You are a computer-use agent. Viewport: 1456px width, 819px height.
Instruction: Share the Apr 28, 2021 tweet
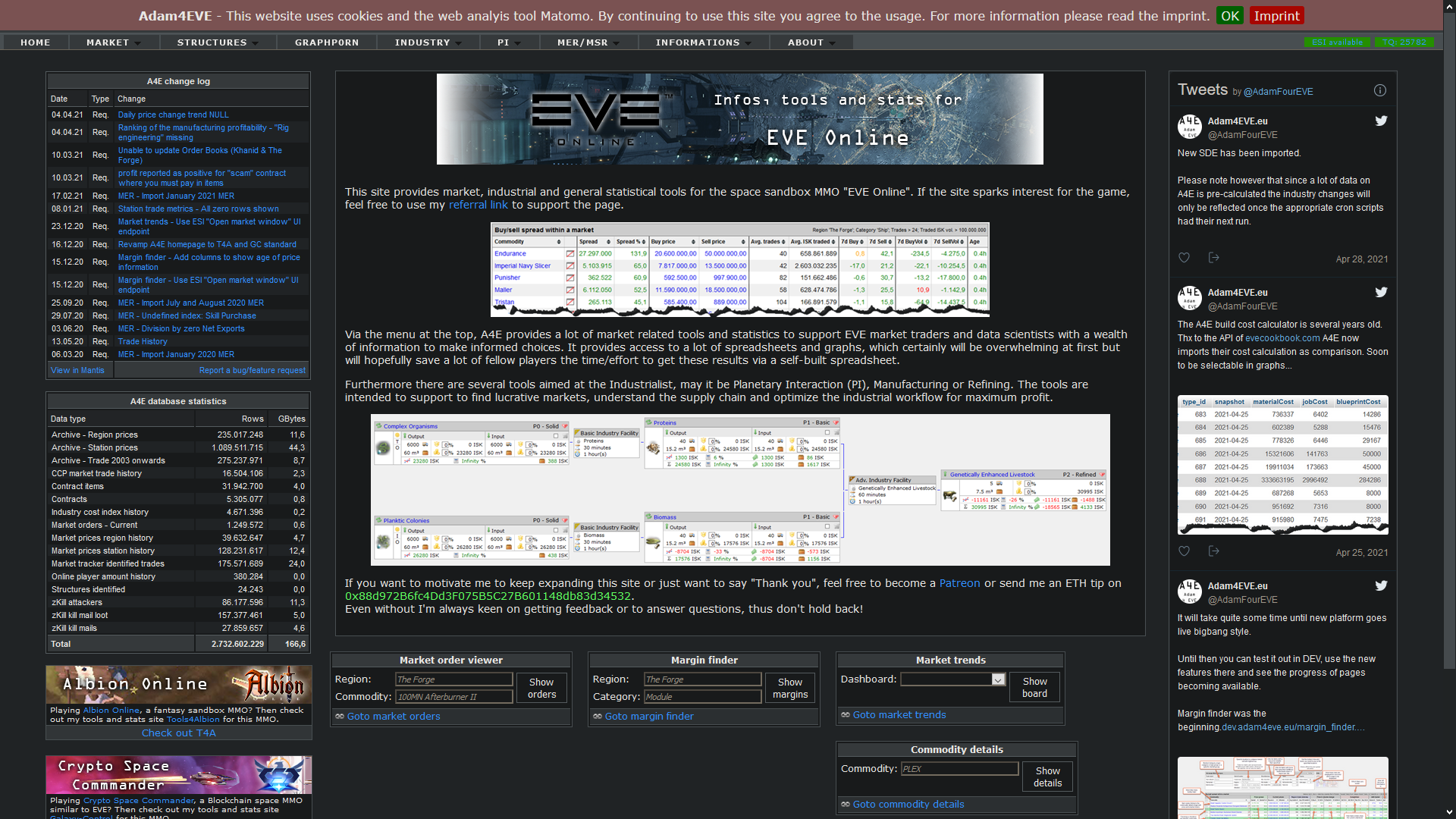[1213, 258]
